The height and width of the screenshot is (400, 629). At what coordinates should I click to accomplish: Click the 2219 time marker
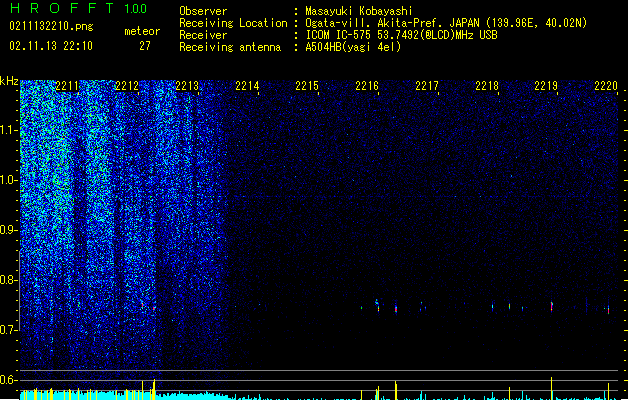[546, 86]
